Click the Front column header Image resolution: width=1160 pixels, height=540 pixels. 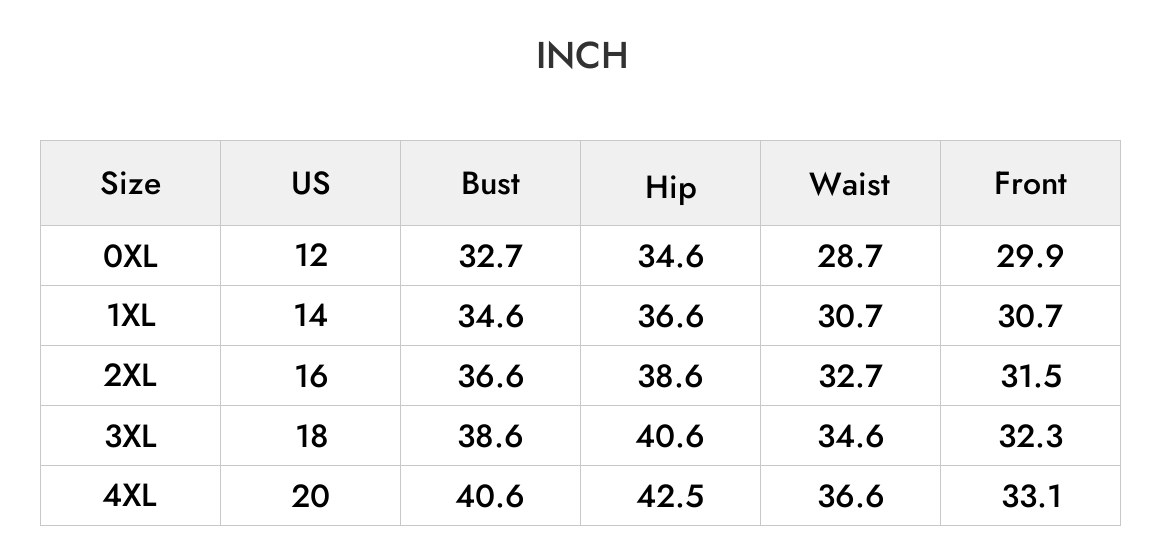1031,183
